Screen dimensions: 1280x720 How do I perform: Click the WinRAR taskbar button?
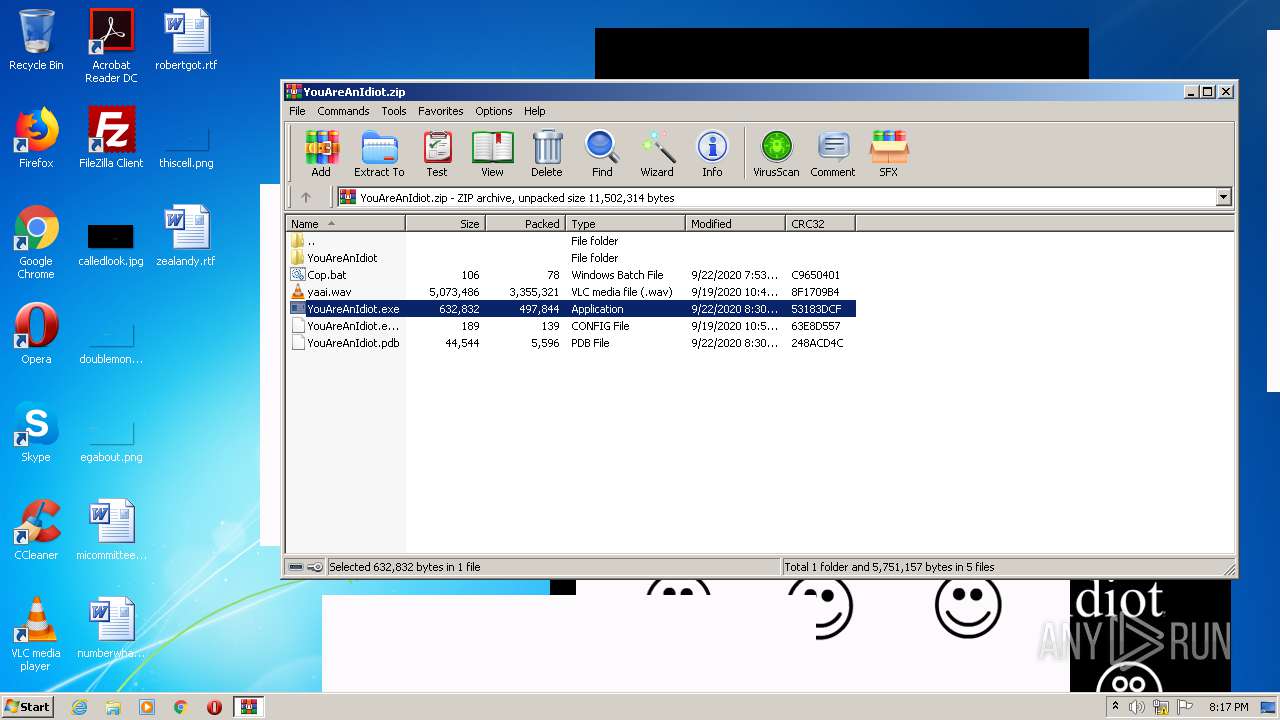[x=248, y=707]
